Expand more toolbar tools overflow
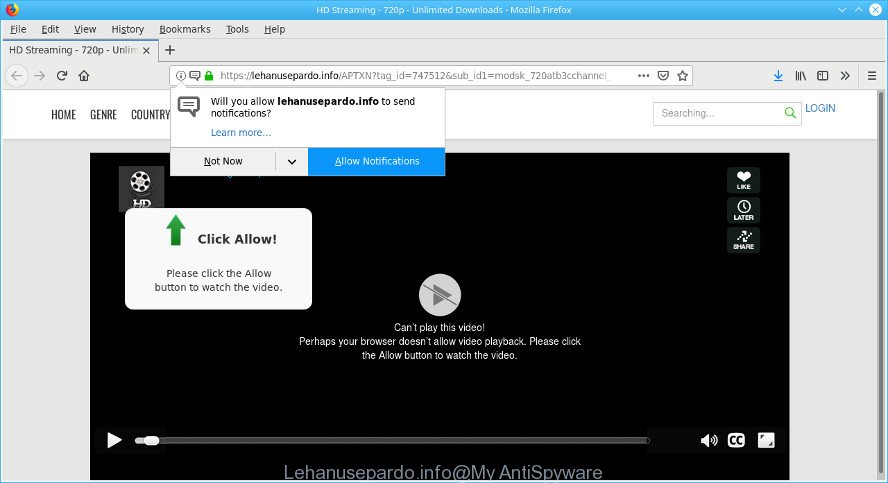This screenshot has height=483, width=888. 845,75
